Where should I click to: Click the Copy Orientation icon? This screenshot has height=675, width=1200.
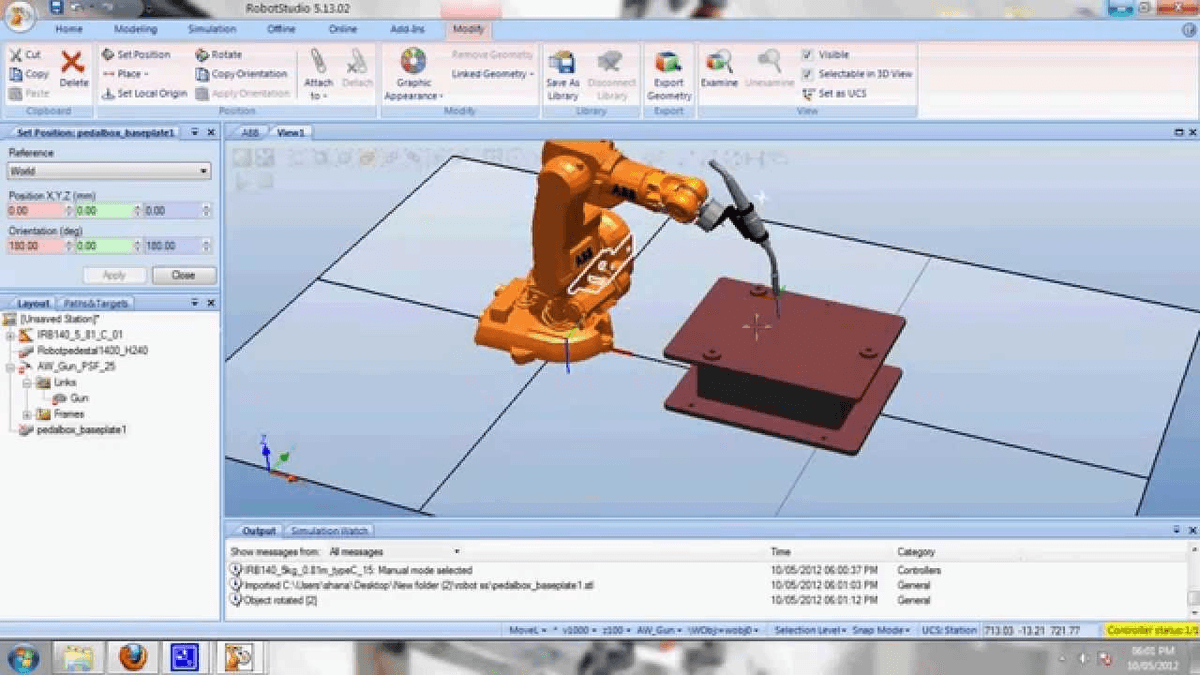click(x=202, y=74)
